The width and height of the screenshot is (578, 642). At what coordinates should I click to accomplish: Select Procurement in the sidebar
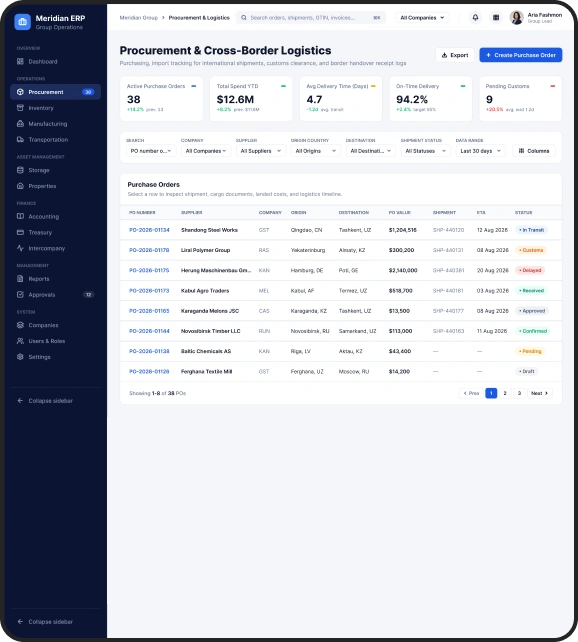tap(55, 92)
